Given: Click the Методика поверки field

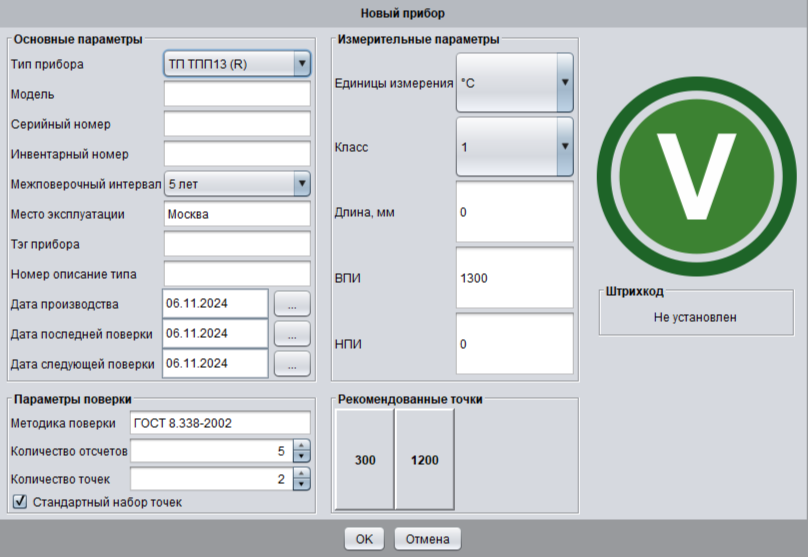Looking at the screenshot, I should click(x=220, y=424).
